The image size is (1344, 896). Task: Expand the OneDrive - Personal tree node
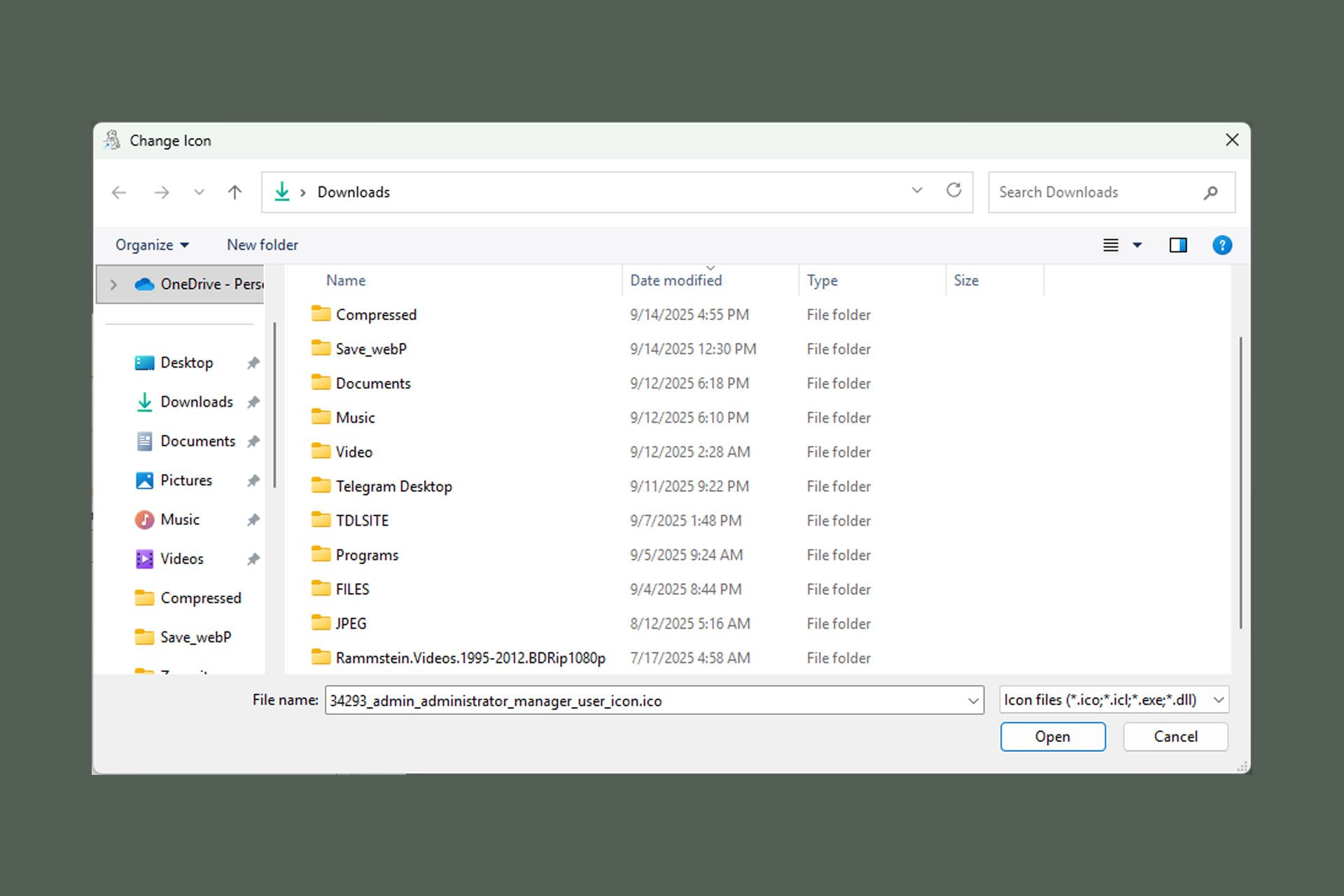[x=113, y=284]
